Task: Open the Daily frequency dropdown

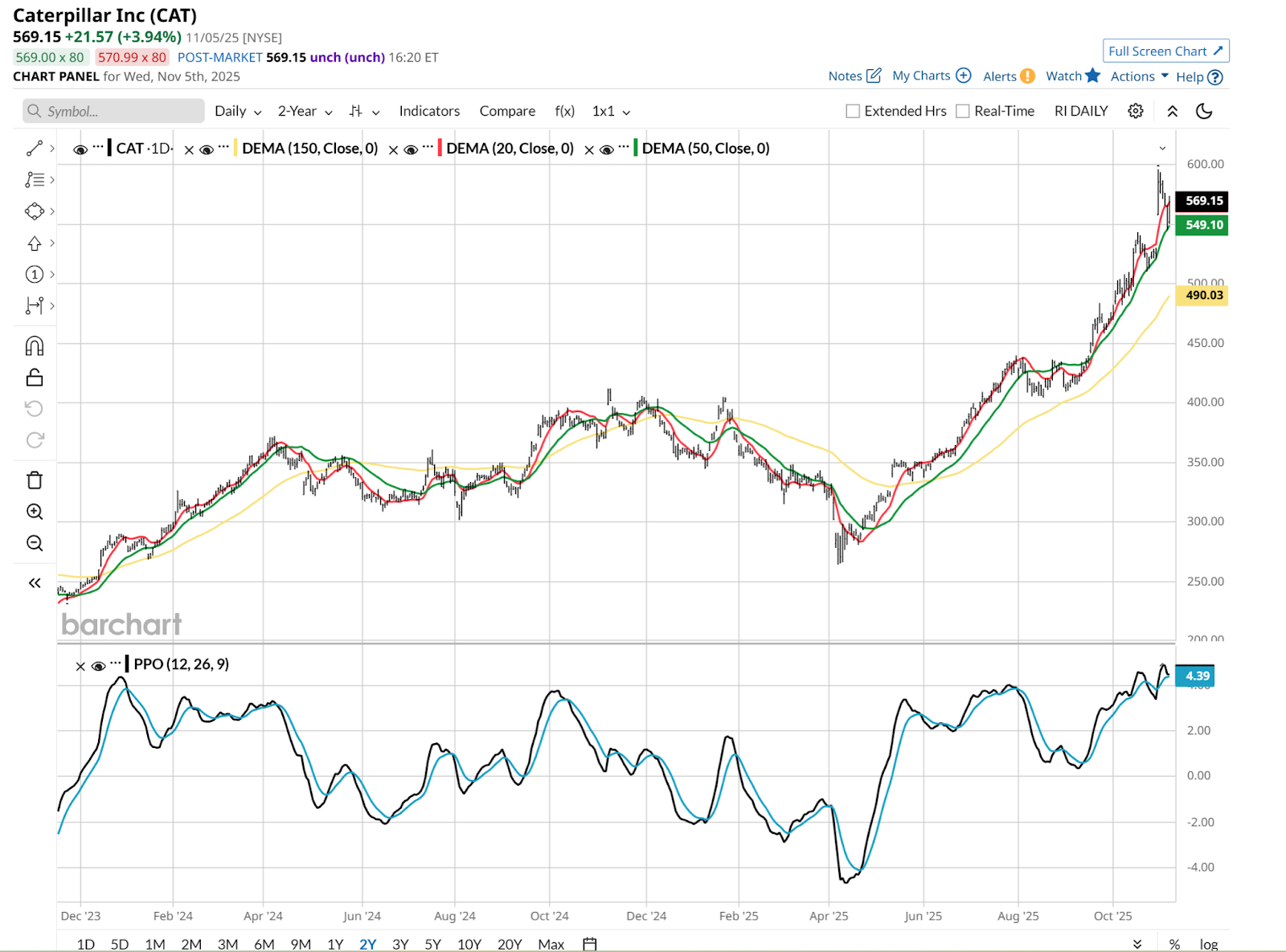Action: 238,112
